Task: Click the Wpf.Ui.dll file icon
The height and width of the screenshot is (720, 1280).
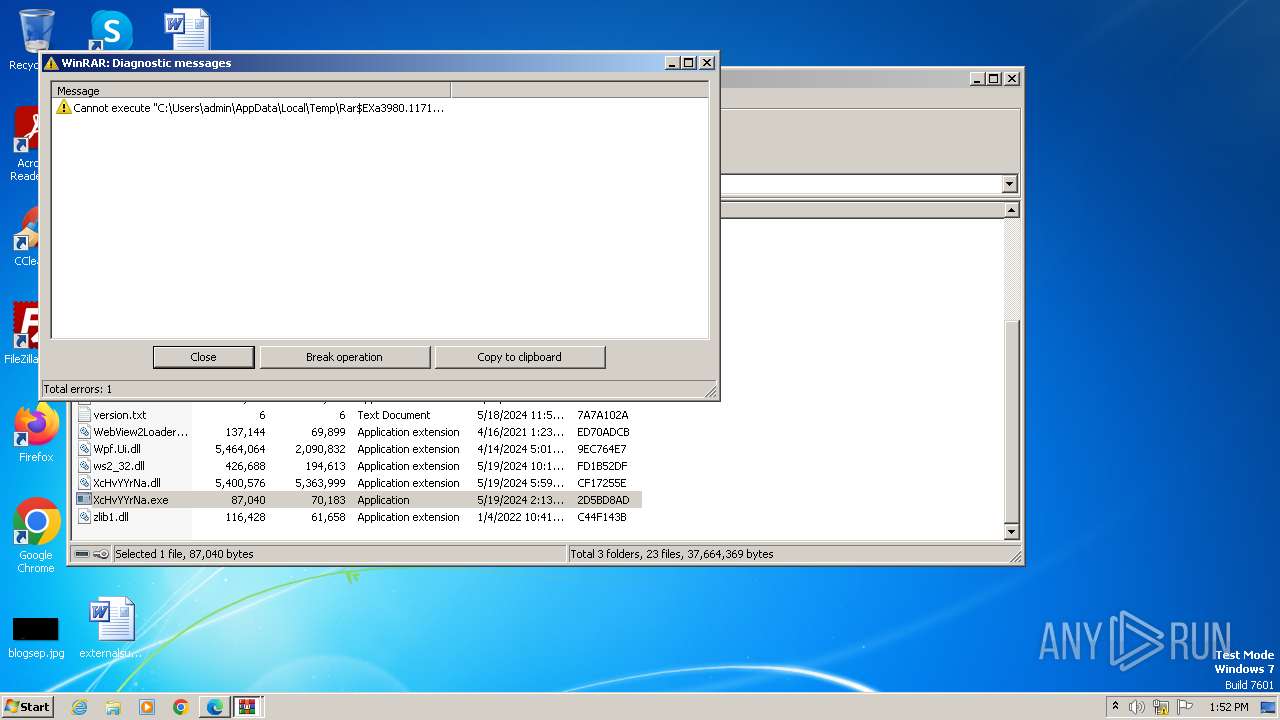Action: (x=84, y=449)
